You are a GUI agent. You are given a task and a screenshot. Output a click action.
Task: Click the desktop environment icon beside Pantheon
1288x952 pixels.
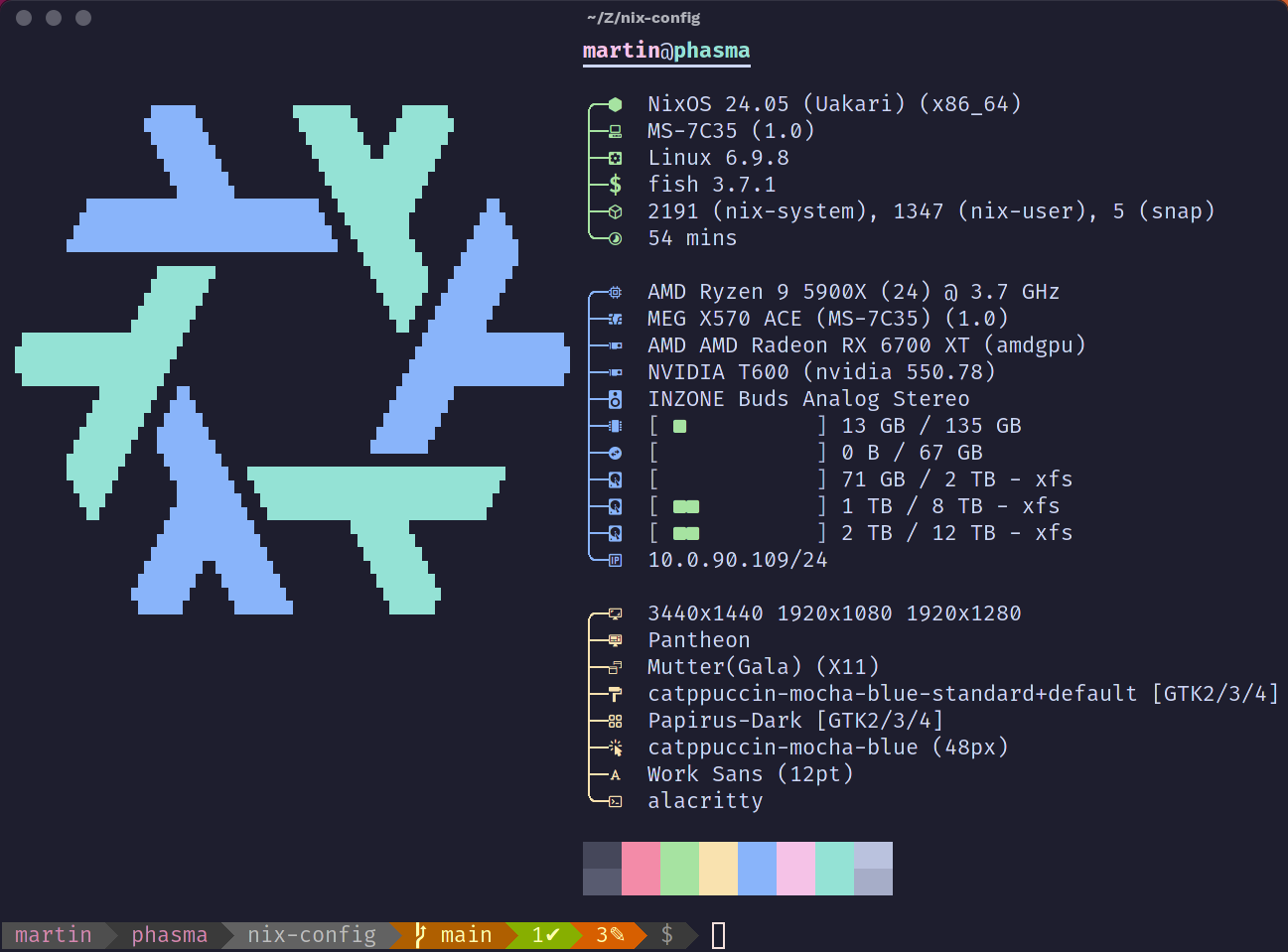(615, 640)
